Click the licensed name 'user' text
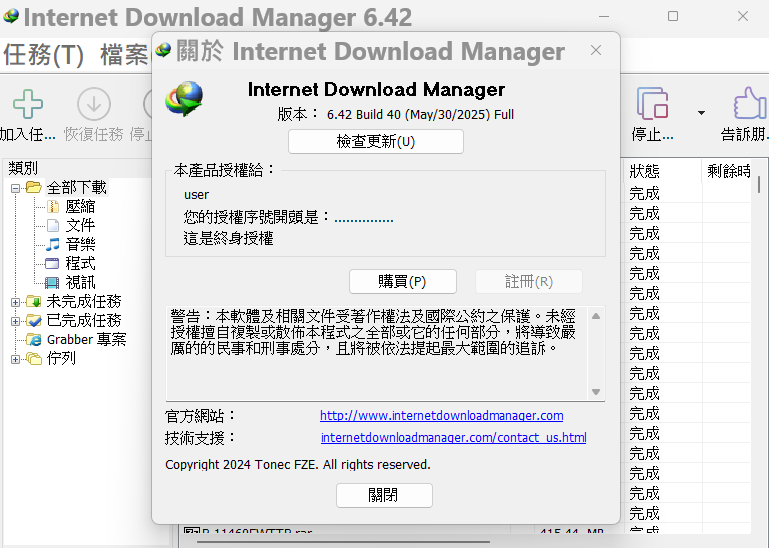This screenshot has height=548, width=769. 196,195
